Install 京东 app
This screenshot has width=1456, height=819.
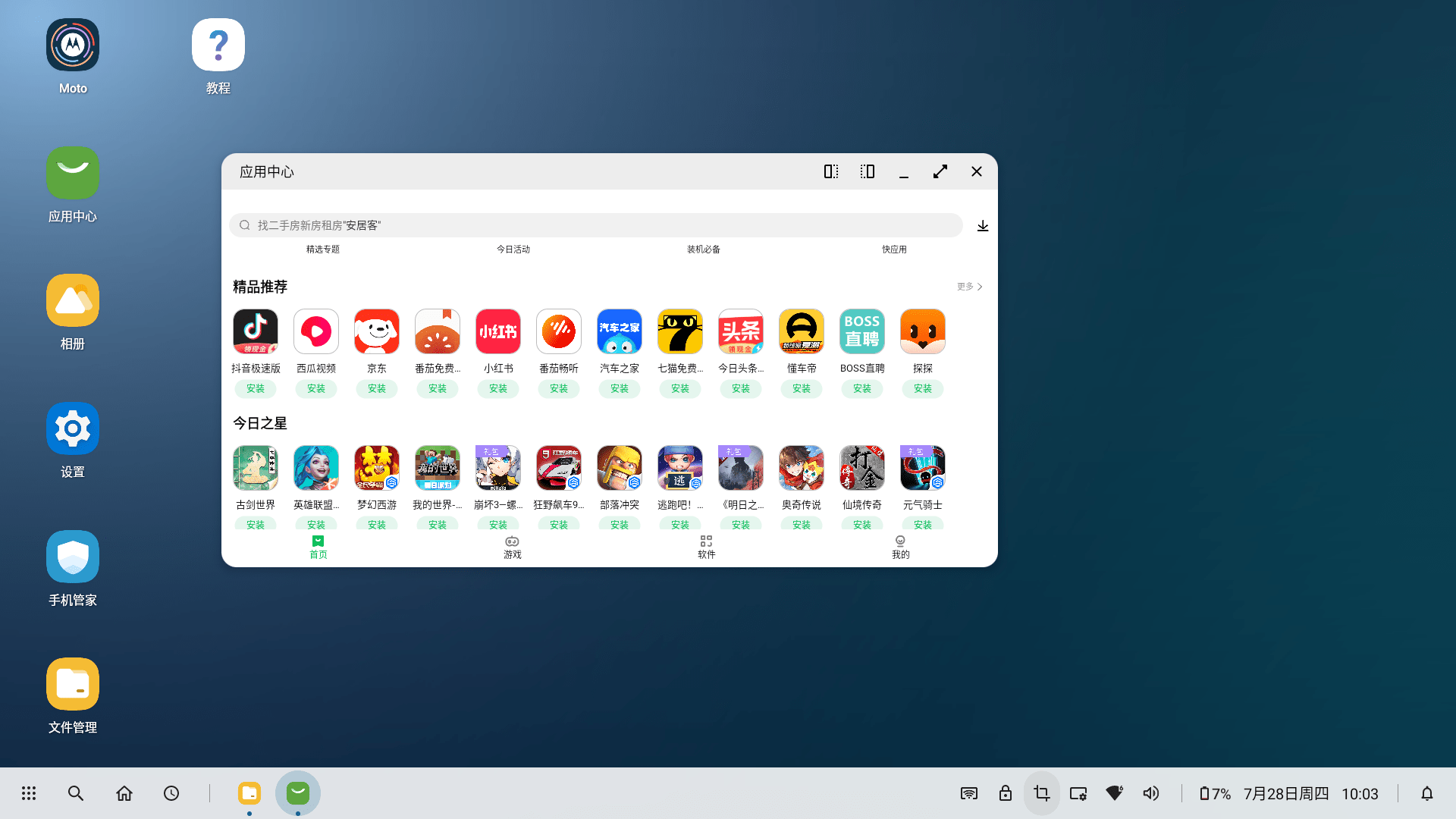pos(377,389)
